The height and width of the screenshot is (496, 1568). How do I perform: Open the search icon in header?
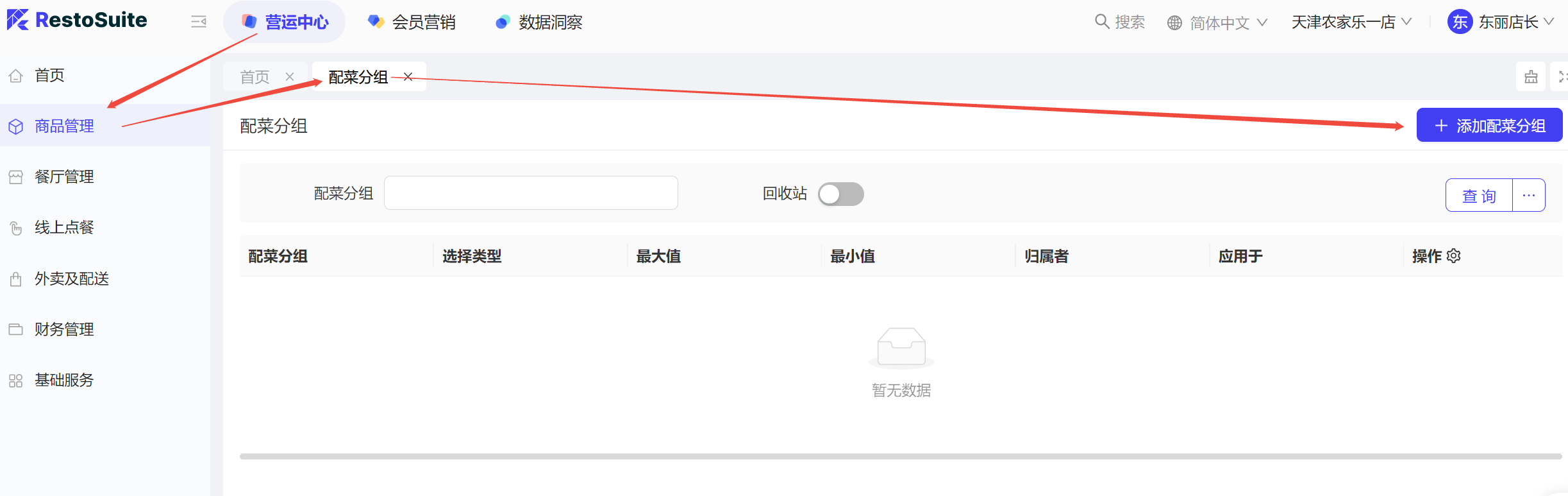(1101, 22)
